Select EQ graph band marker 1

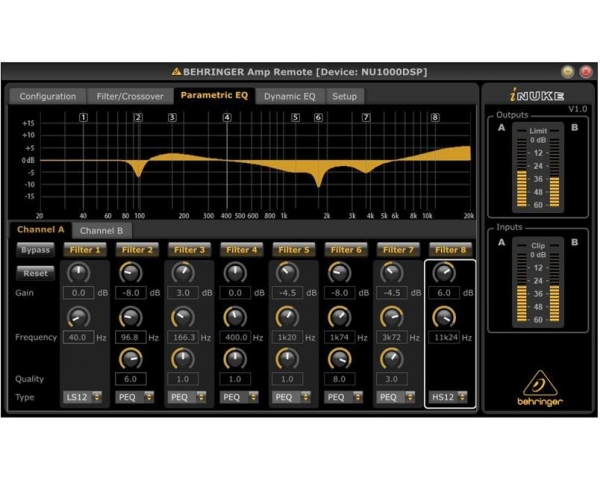tap(83, 117)
